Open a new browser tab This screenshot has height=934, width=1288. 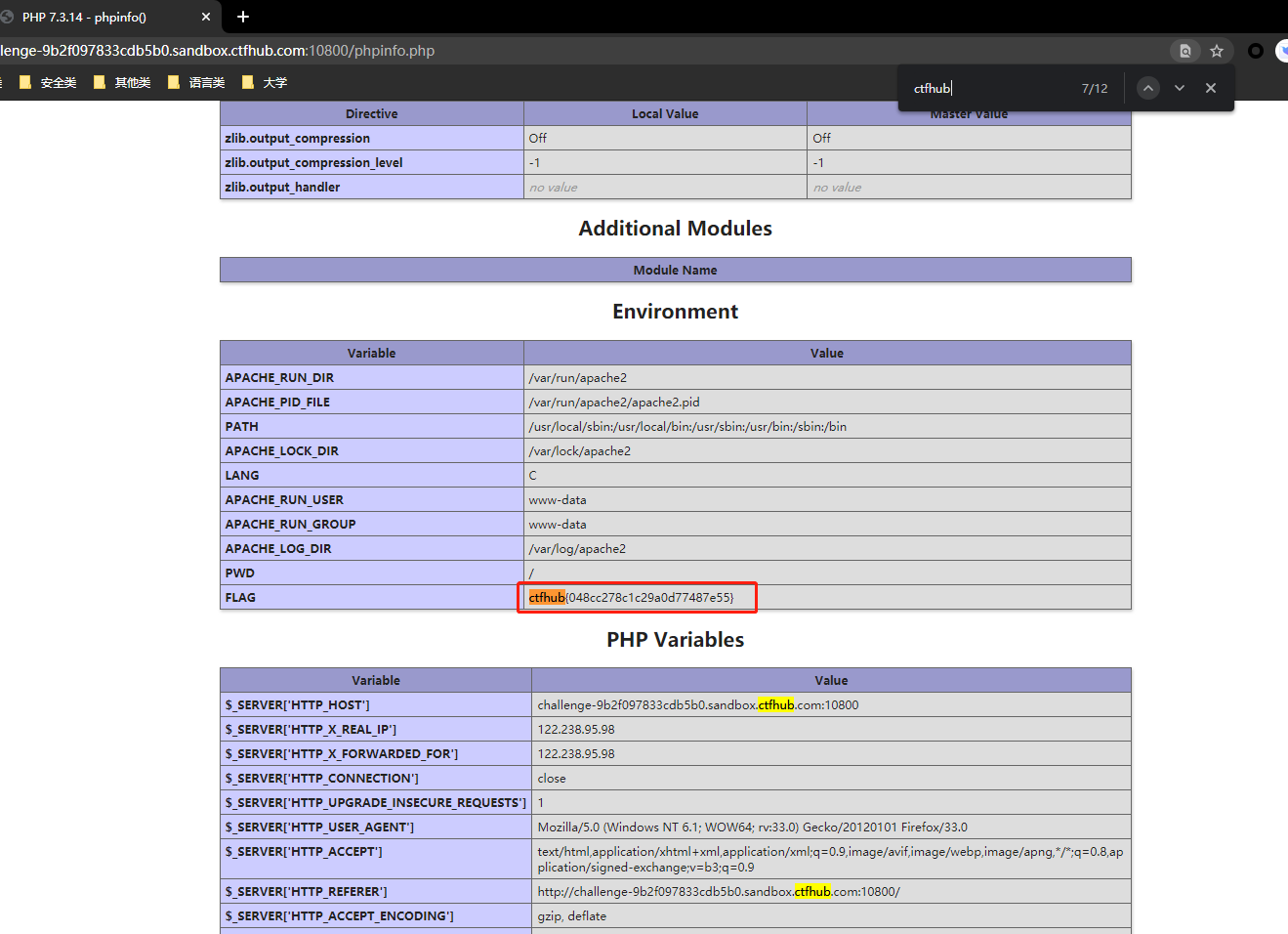pos(243,17)
